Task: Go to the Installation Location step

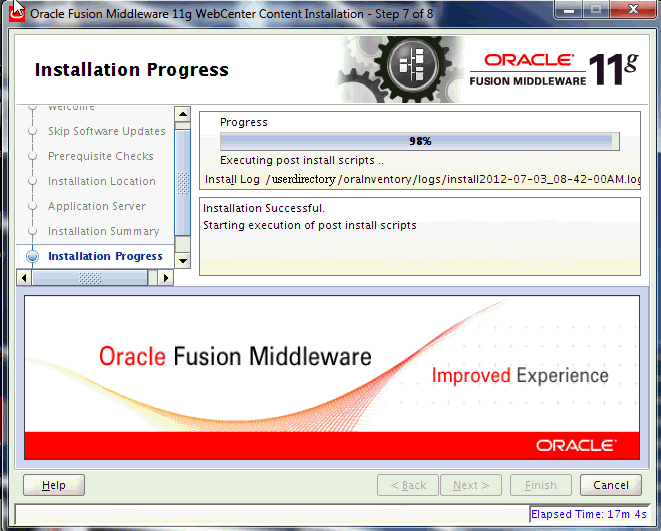Action: (x=101, y=181)
